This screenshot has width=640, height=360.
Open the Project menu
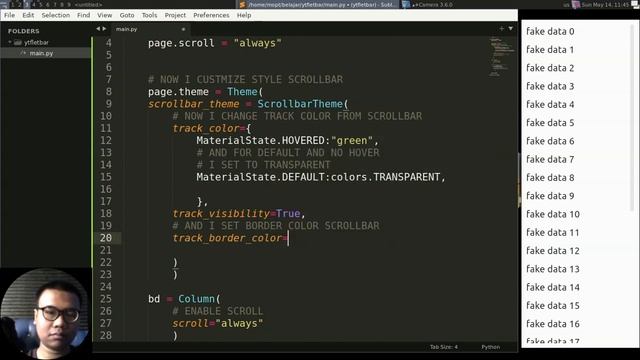click(175, 15)
